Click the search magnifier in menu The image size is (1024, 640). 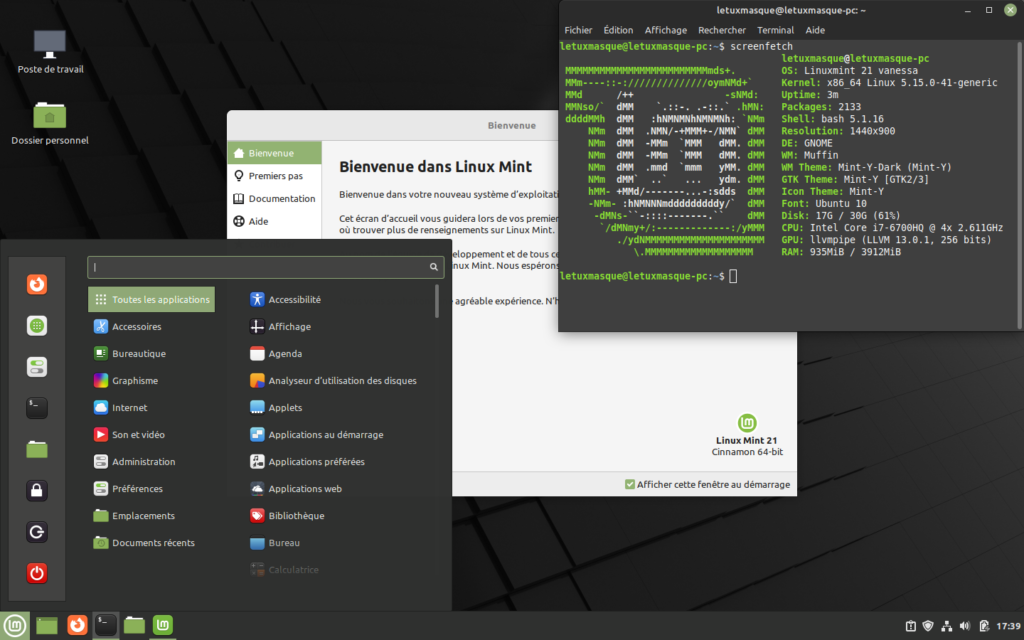434,267
